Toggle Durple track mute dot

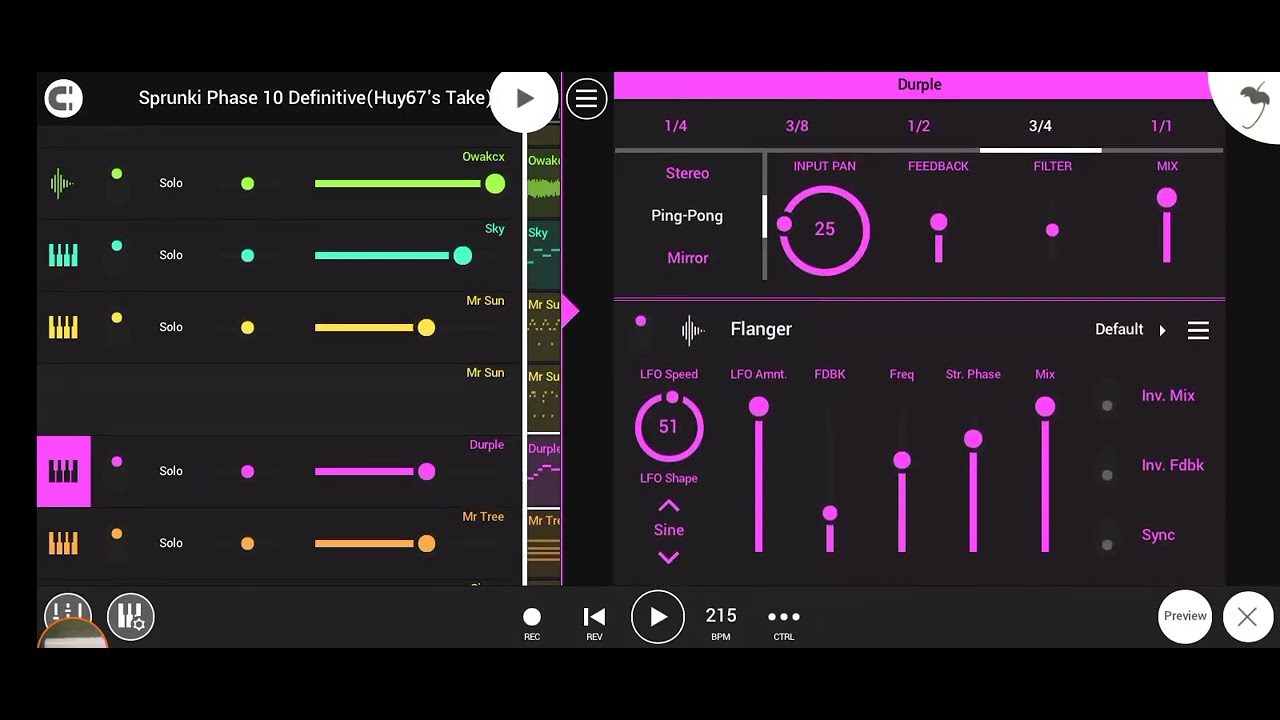coord(117,462)
